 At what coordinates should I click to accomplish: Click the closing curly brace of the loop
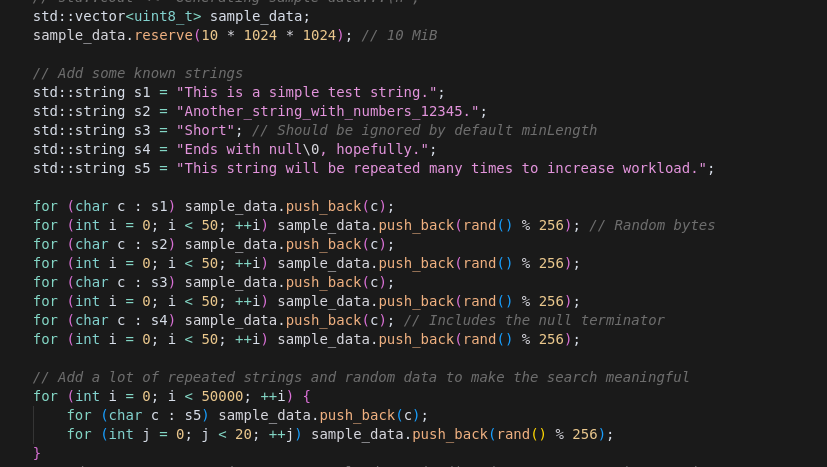click(37, 453)
